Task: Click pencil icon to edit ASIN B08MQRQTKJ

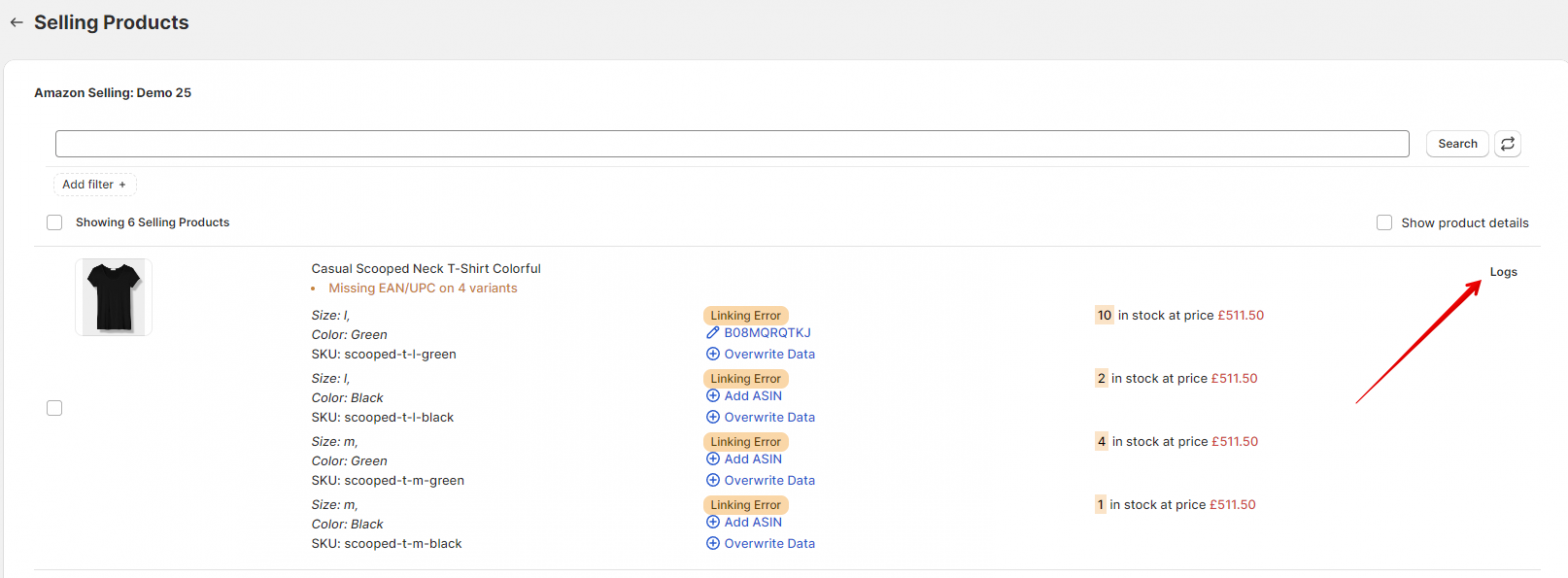Action: pyautogui.click(x=713, y=332)
